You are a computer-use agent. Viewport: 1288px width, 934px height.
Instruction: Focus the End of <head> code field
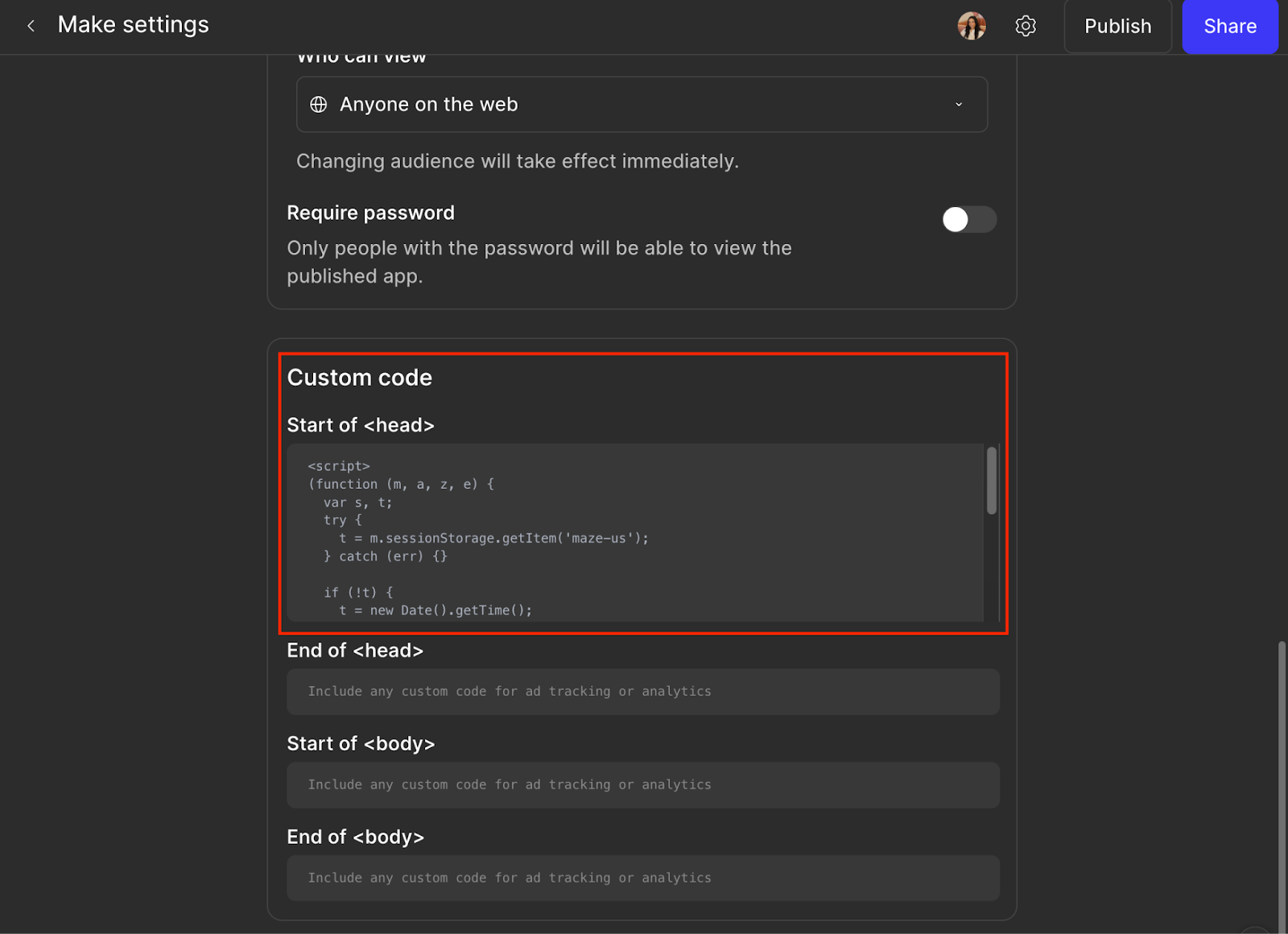(x=642, y=692)
